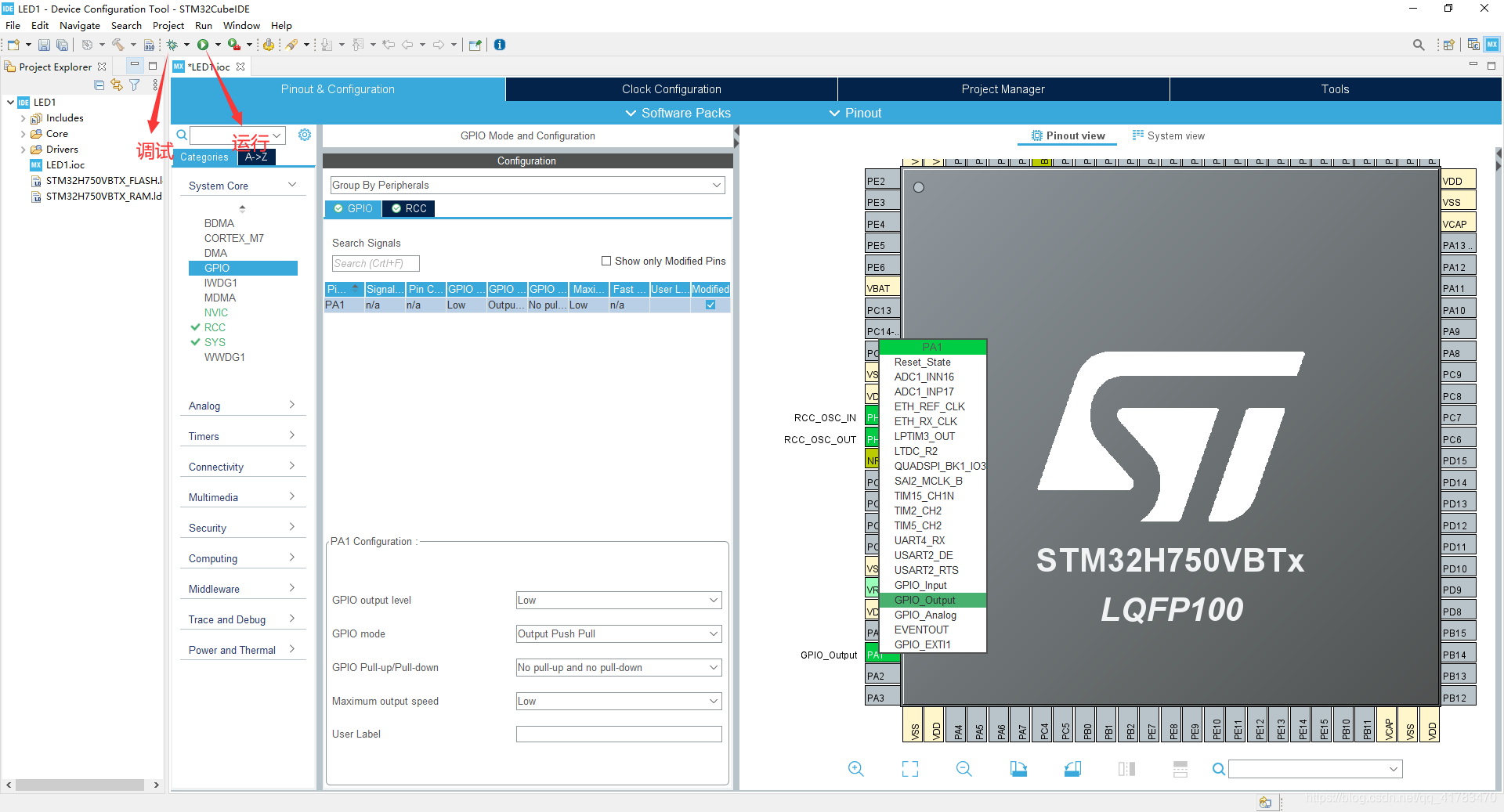1504x812 pixels.
Task: Expand the Connectivity category
Action: click(243, 467)
